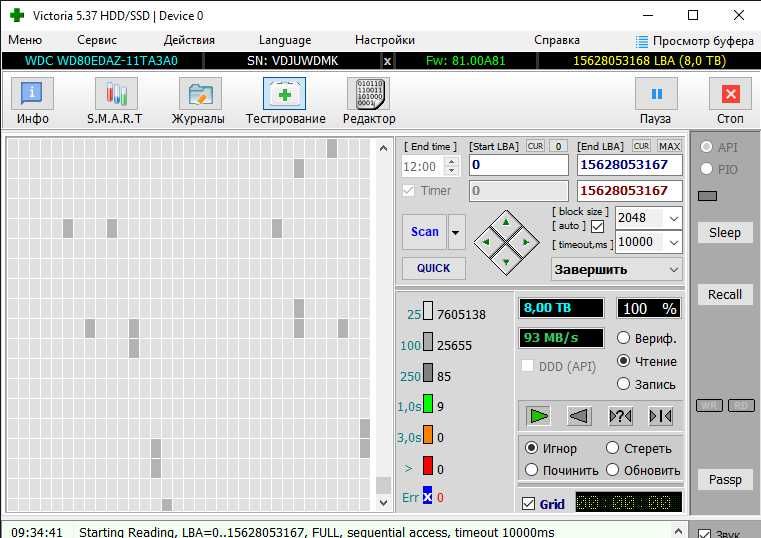Click into the Start LBA input field
The height and width of the screenshot is (538, 761).
(x=519, y=165)
